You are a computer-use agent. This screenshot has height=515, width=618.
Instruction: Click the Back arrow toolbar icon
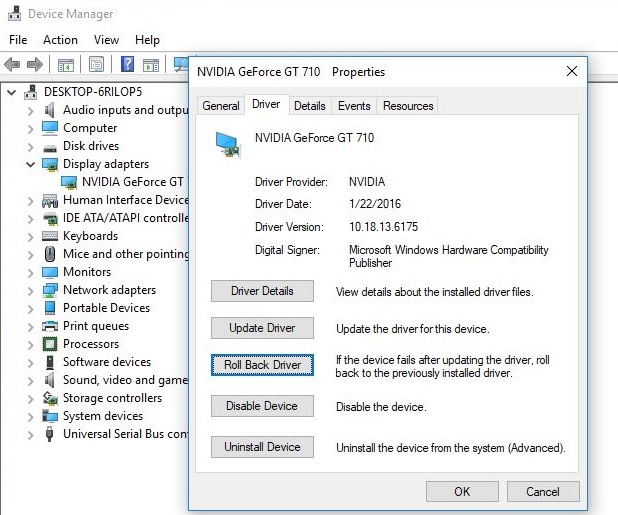pos(12,64)
